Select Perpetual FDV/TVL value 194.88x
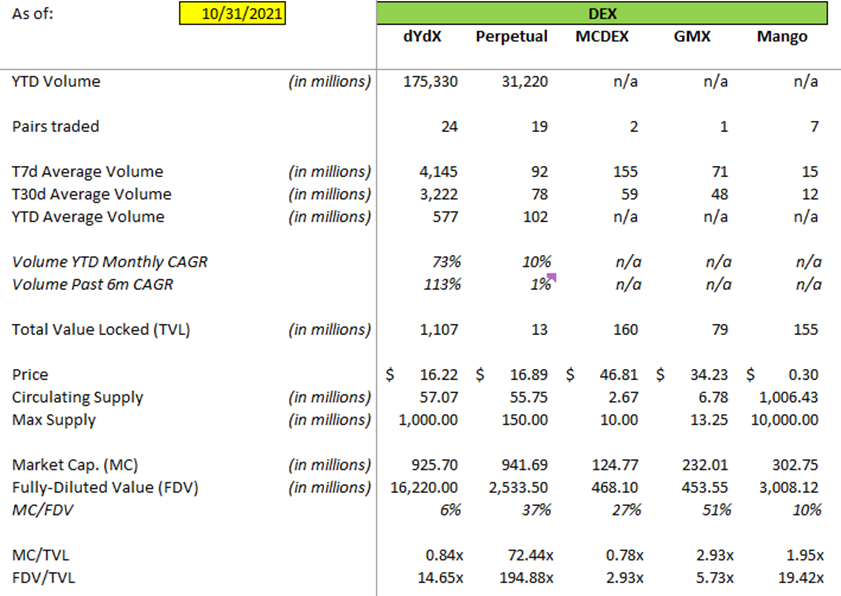This screenshot has height=596, width=841. pos(526,577)
